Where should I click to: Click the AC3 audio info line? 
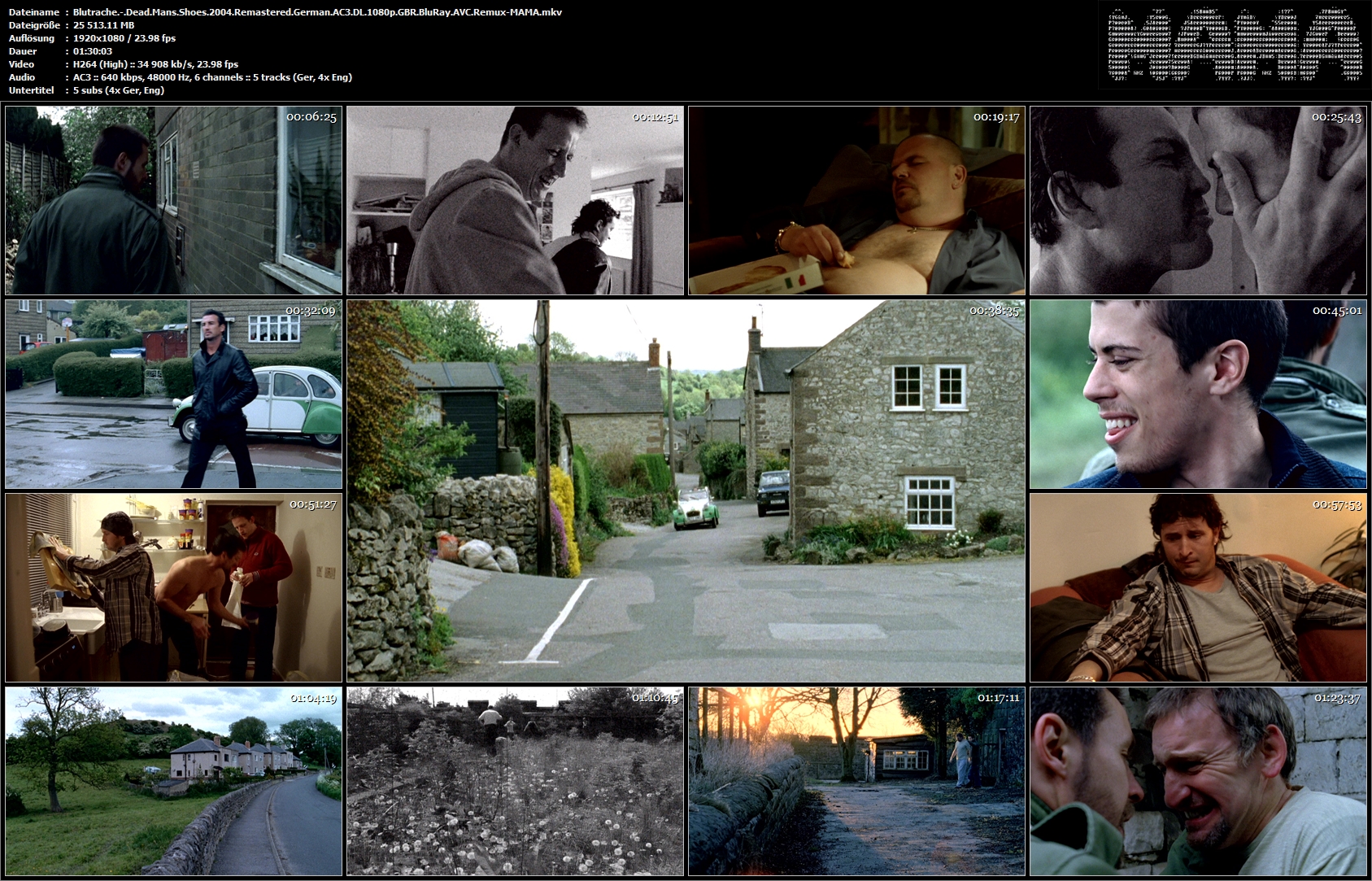click(x=212, y=77)
